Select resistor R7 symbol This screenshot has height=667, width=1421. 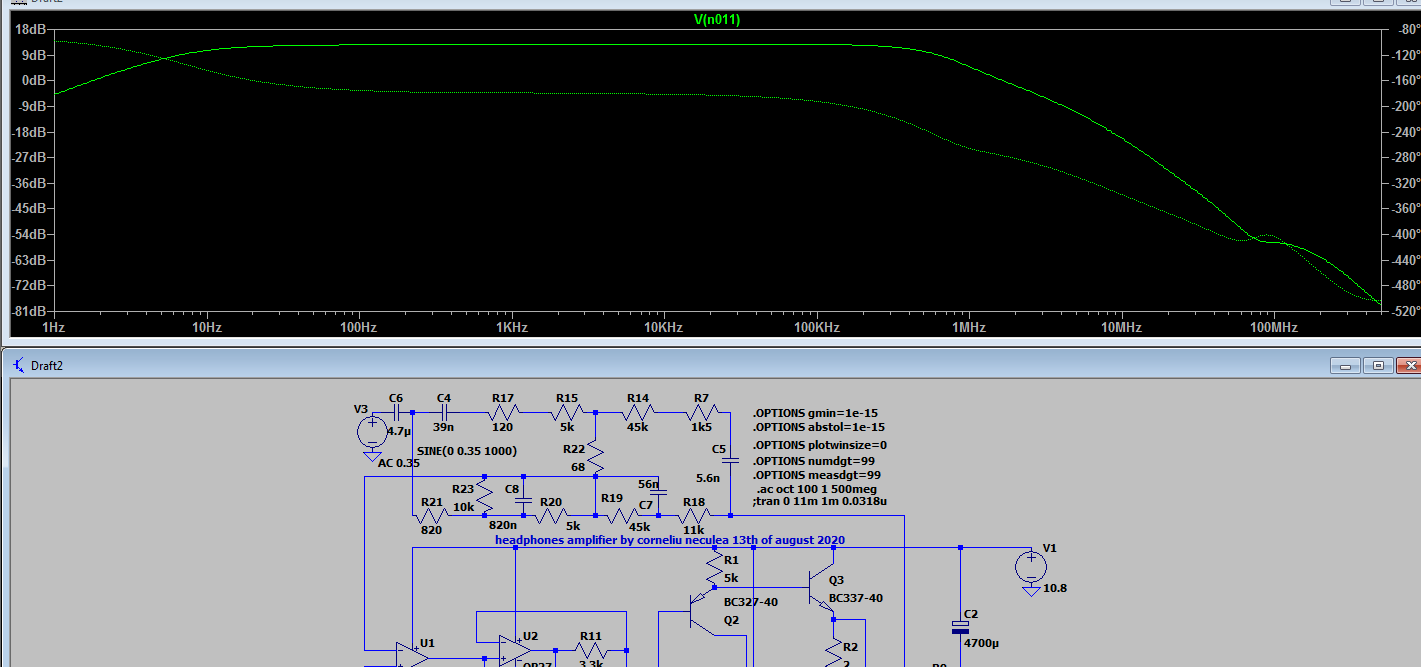702,411
